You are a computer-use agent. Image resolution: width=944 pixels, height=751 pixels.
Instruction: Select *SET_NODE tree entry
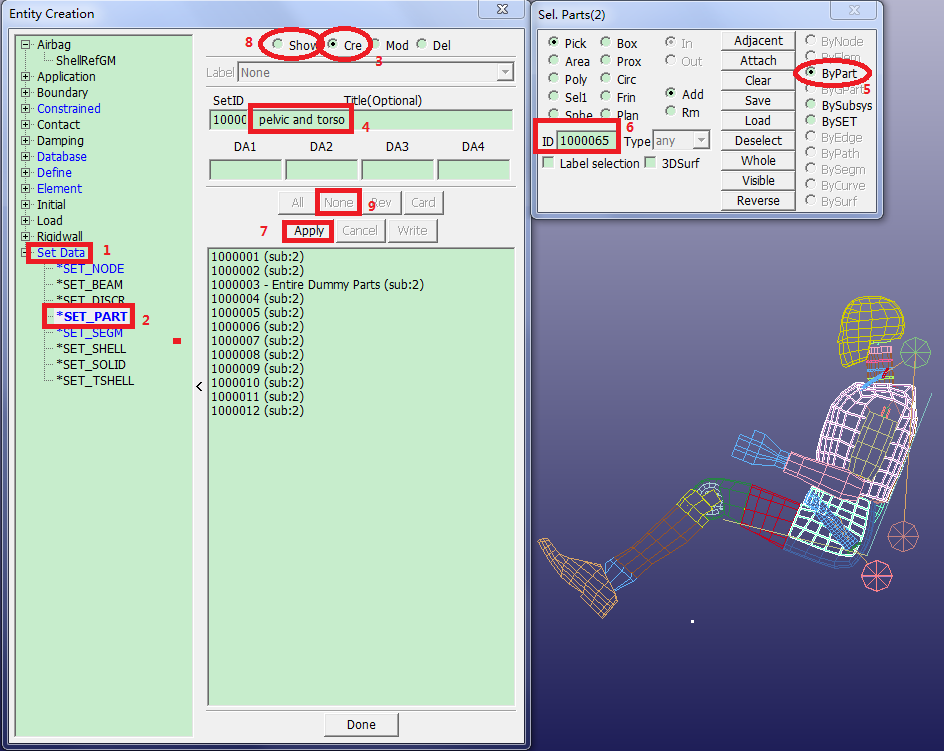pyautogui.click(x=90, y=269)
